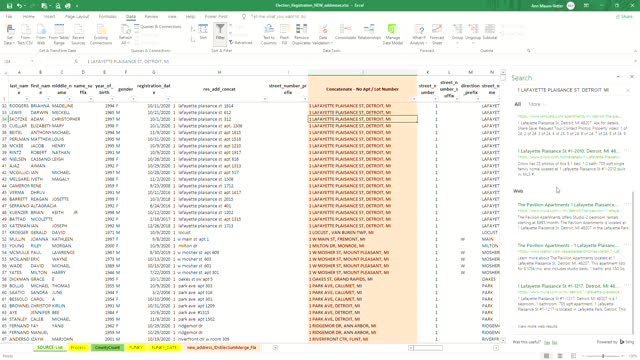Open Existing Connections
This screenshot has width=640, height=360.
101,34
